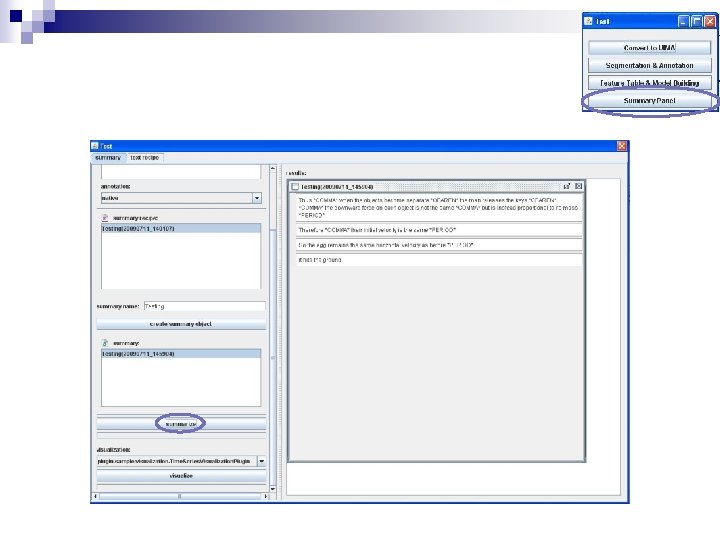Image resolution: width=720 pixels, height=540 pixels.
Task: Open the Summary Panel button
Action: tap(649, 101)
